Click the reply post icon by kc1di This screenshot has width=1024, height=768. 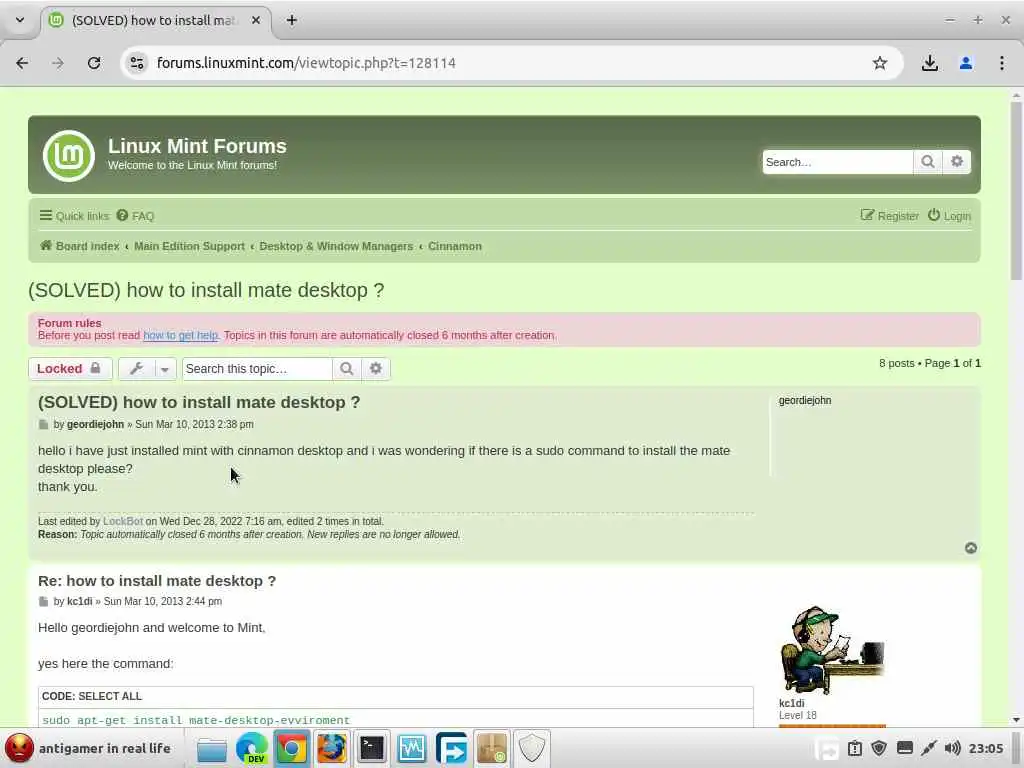coord(44,602)
